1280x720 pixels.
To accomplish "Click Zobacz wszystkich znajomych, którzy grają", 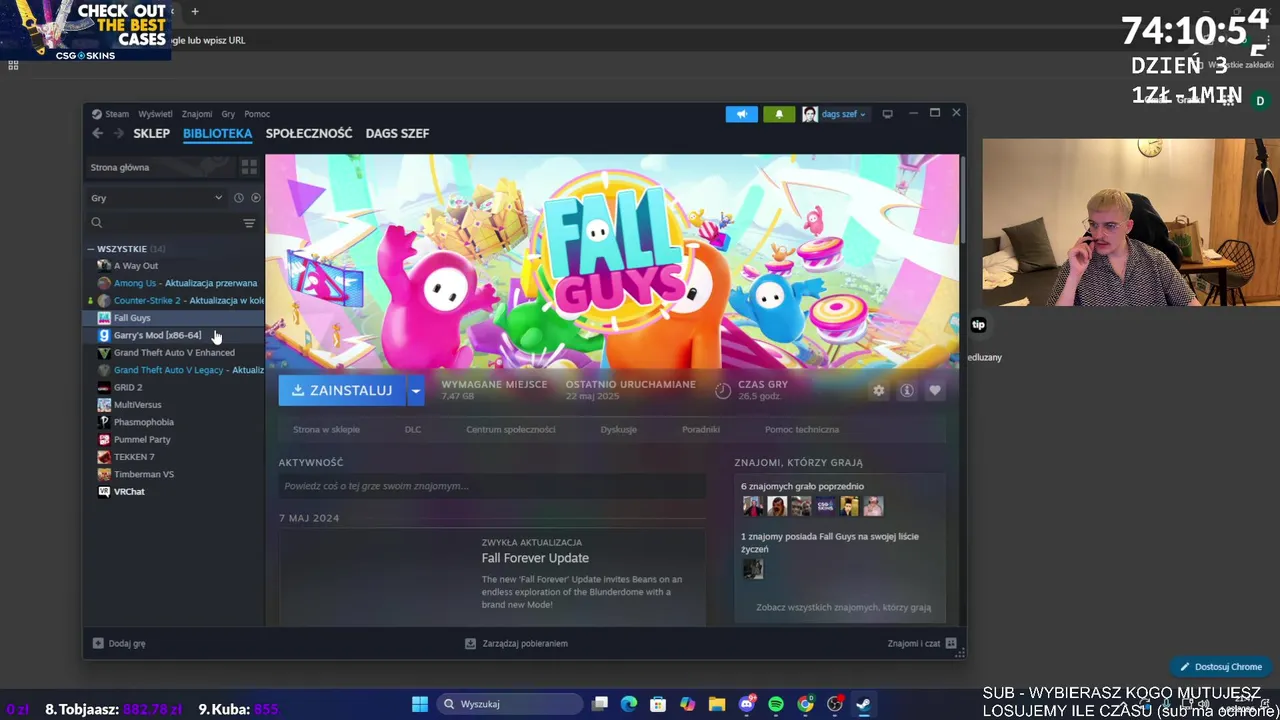I will pos(844,607).
